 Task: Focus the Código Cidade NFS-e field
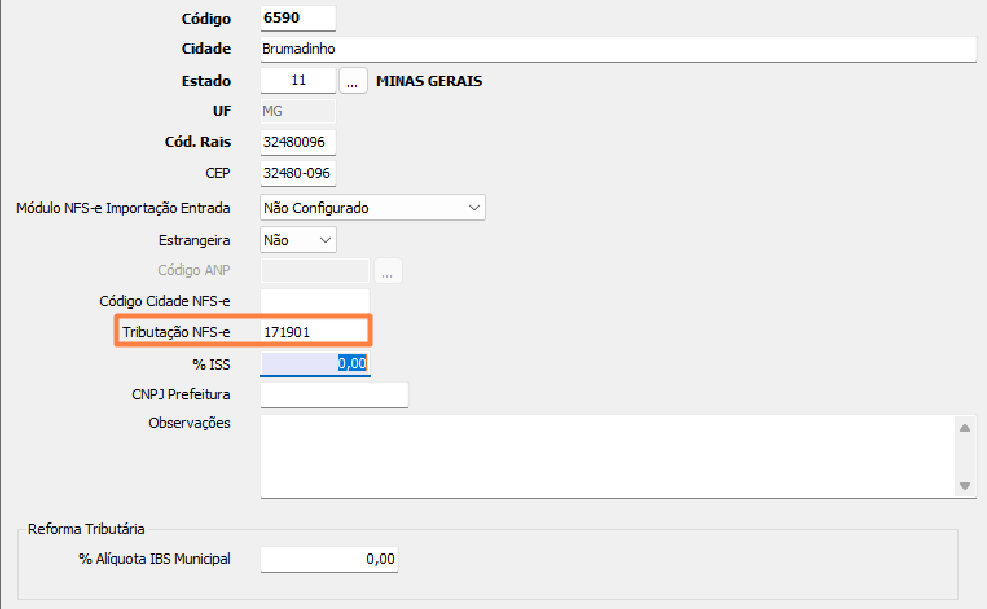click(314, 300)
